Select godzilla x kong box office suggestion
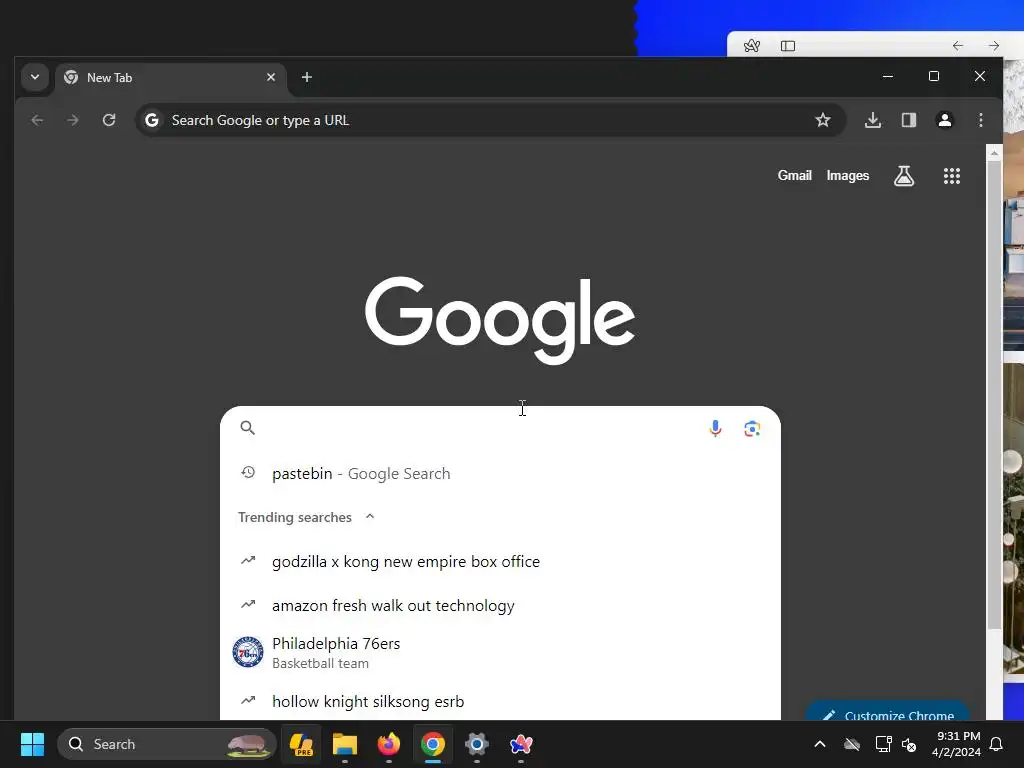 tap(500, 562)
